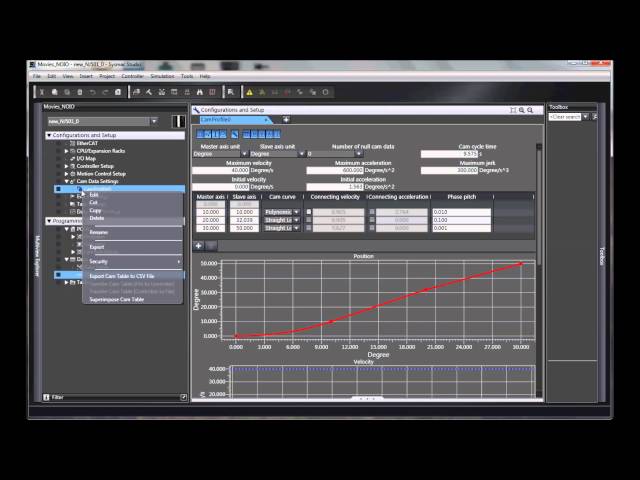The width and height of the screenshot is (640, 480).
Task: Click the yellow warning triangle toolbar icon
Action: click(x=249, y=92)
